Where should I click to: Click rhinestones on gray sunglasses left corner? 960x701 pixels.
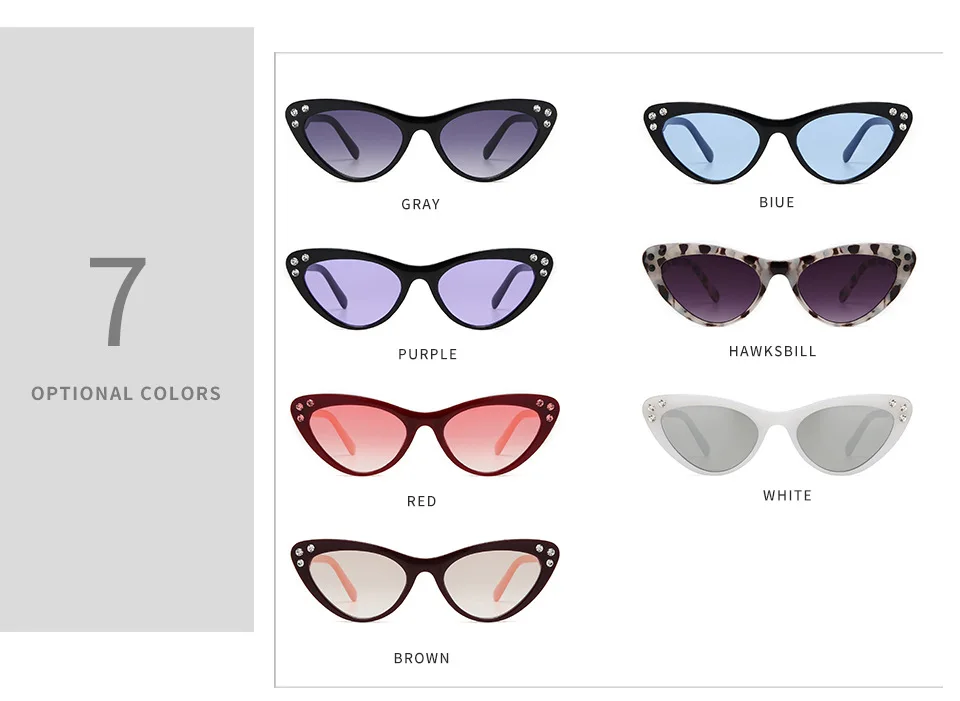299,116
